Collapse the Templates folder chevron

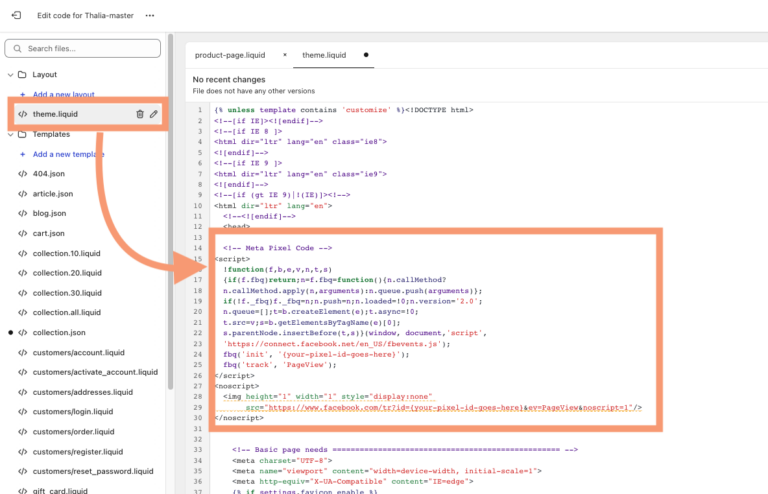click(x=10, y=134)
